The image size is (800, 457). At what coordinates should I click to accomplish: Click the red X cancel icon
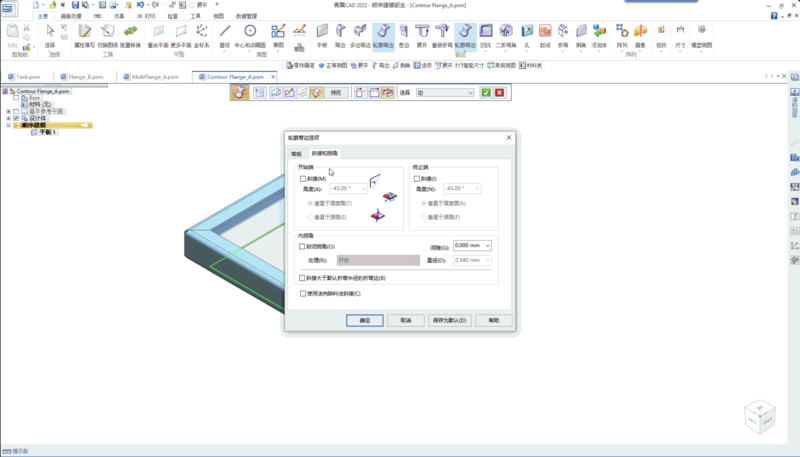(499, 92)
